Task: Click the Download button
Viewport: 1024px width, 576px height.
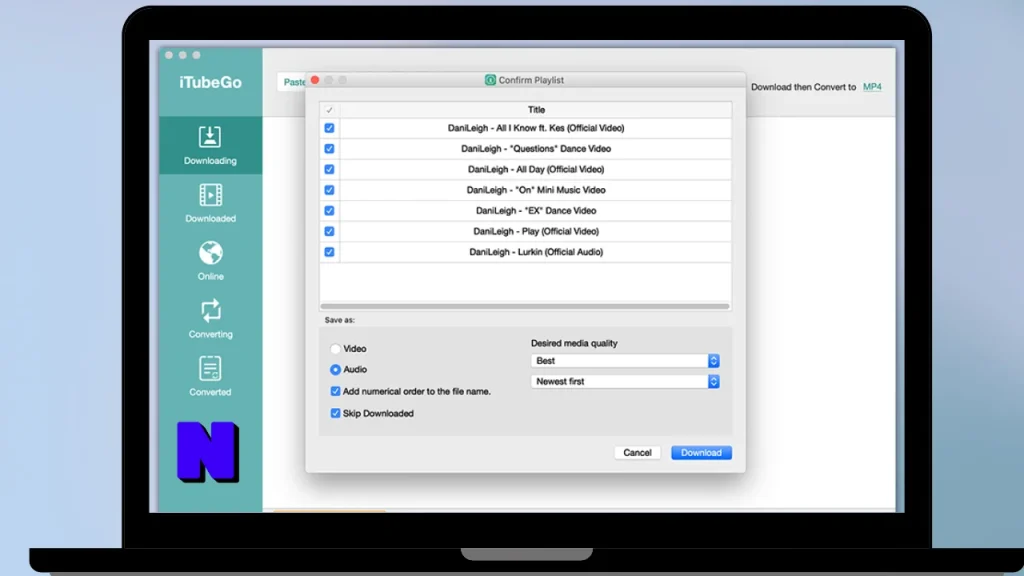Action: click(x=701, y=453)
